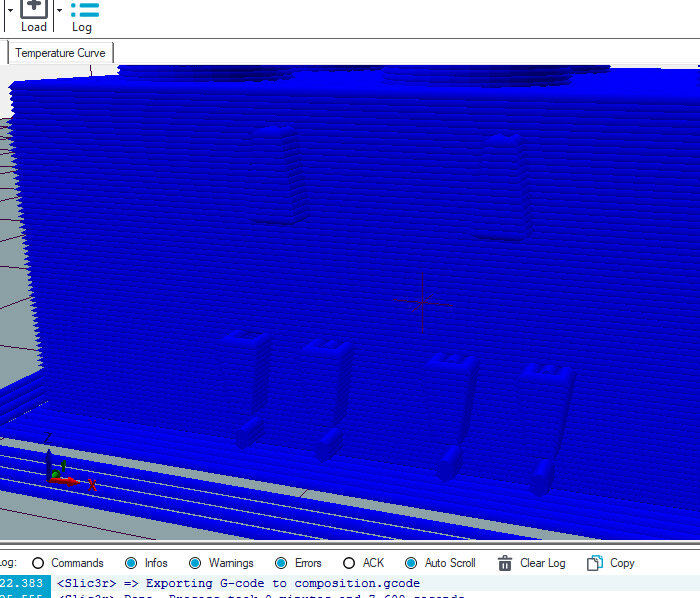The width and height of the screenshot is (700, 598).
Task: Open the dropdown arrow beside Load
Action: (x=59, y=11)
